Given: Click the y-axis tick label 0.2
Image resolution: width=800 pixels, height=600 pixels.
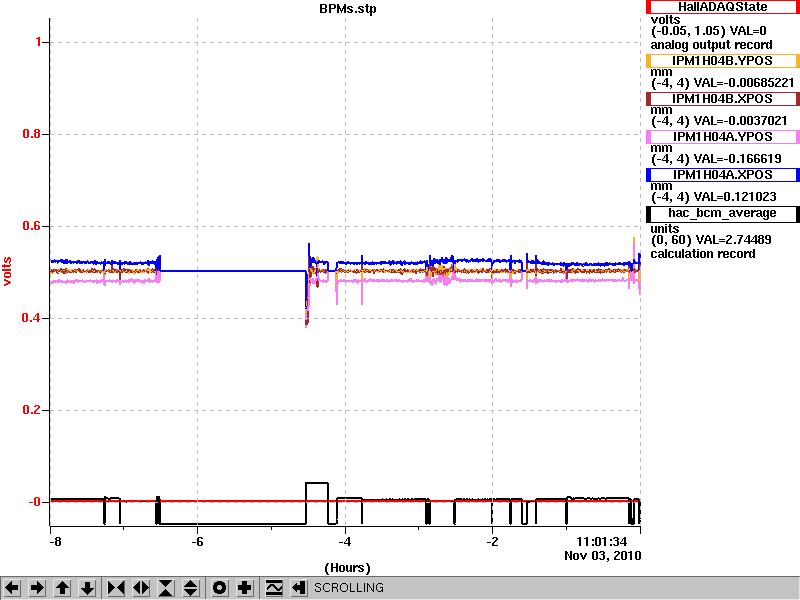Looking at the screenshot, I should 32,410.
